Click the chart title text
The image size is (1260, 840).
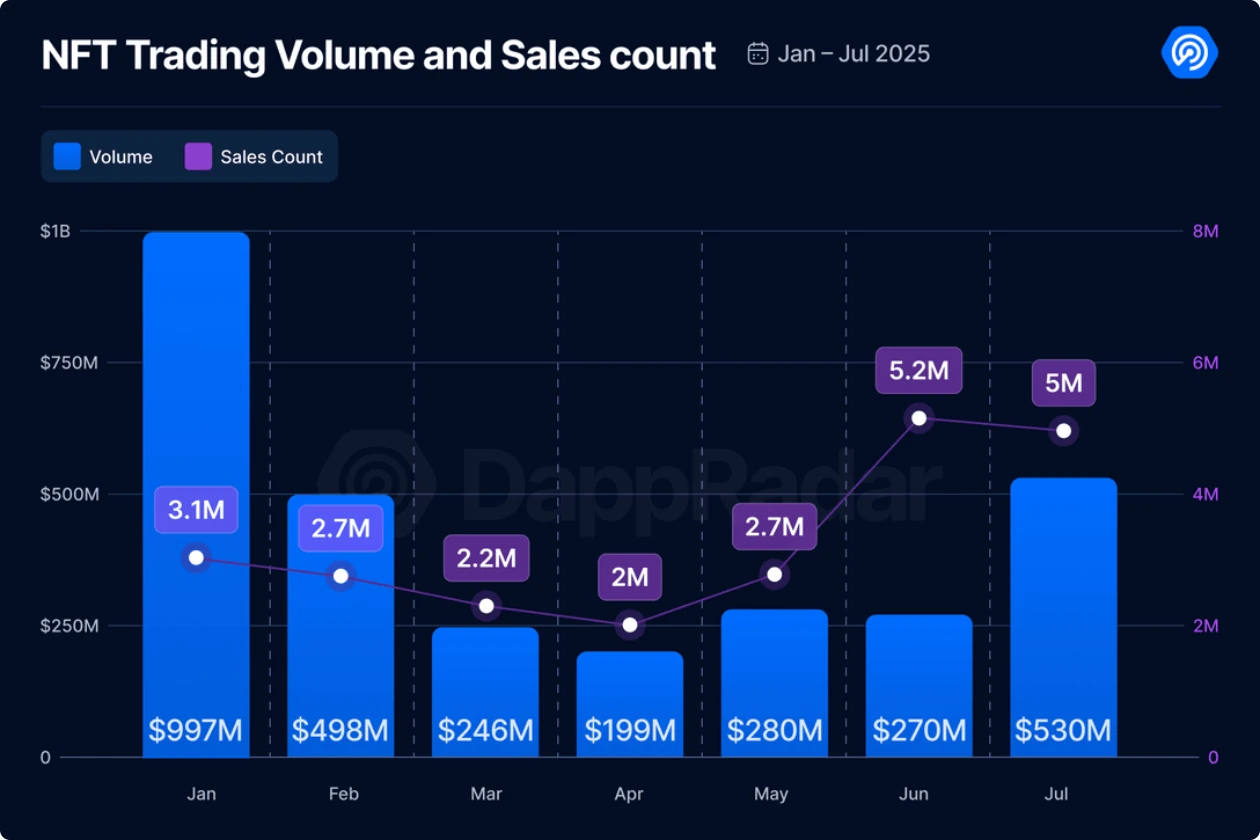pyautogui.click(x=379, y=56)
